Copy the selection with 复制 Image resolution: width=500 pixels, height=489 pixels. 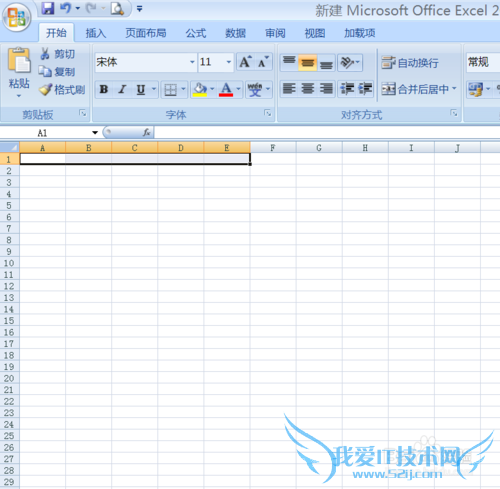click(x=57, y=72)
